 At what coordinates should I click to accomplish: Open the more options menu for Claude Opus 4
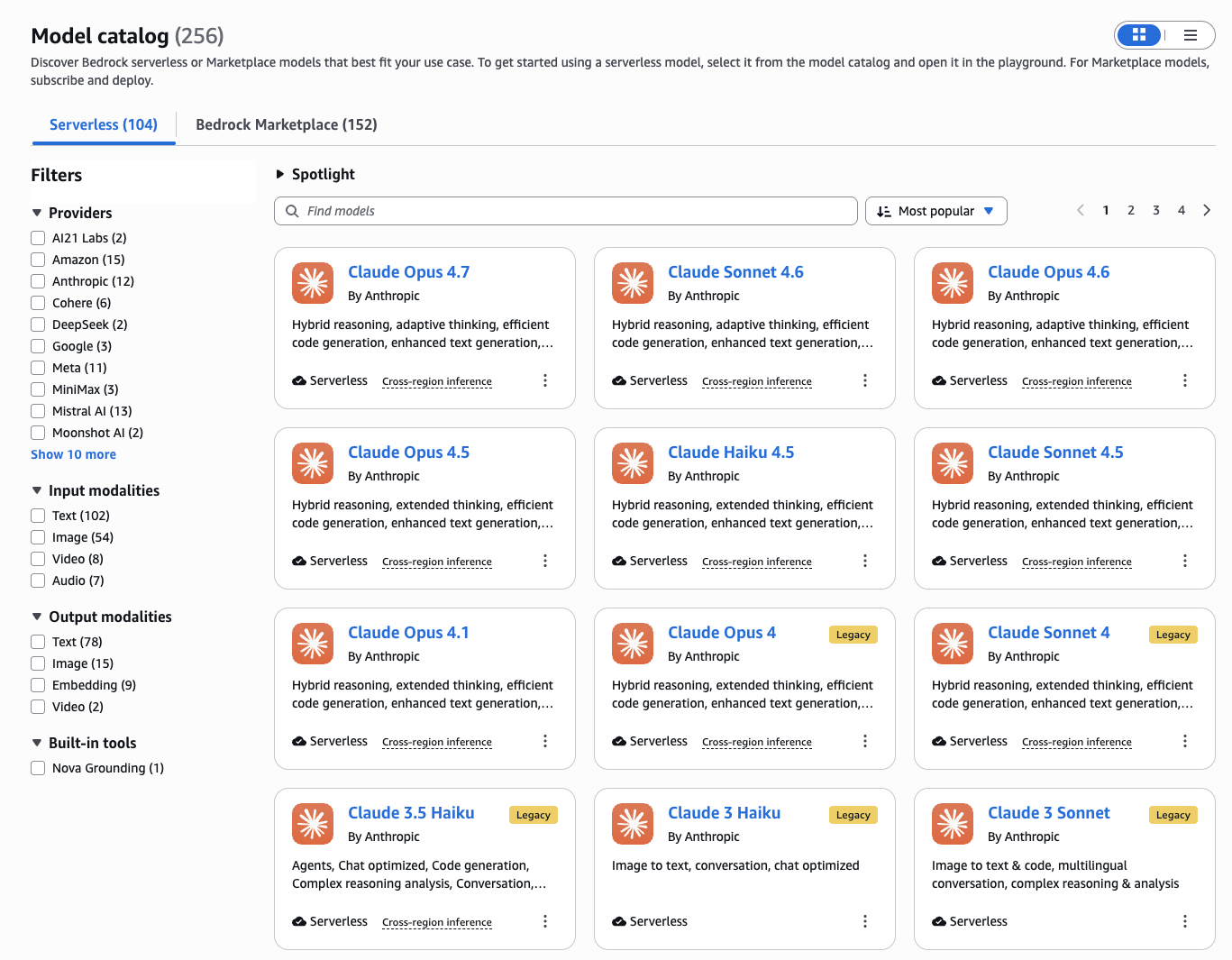click(865, 741)
